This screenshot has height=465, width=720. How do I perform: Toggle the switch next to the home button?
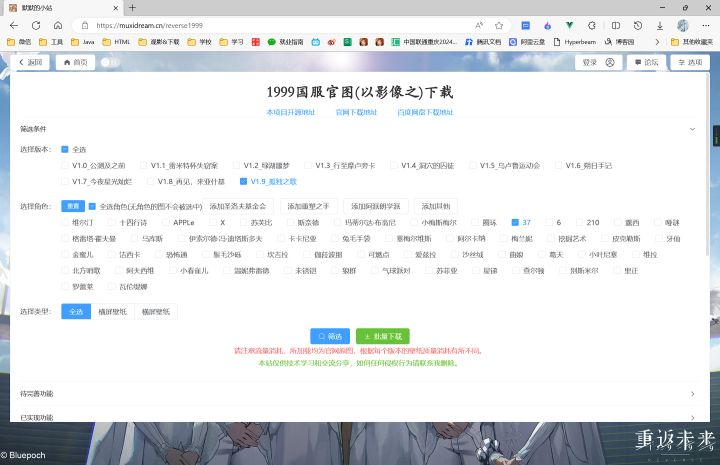[110, 62]
